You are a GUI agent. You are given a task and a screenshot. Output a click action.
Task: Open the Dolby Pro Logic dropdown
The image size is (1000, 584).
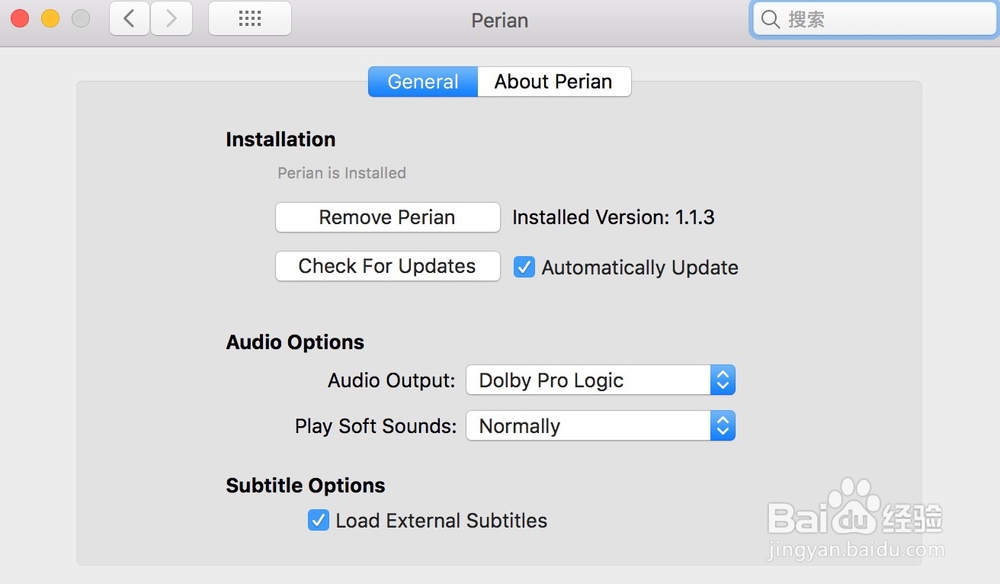[601, 380]
